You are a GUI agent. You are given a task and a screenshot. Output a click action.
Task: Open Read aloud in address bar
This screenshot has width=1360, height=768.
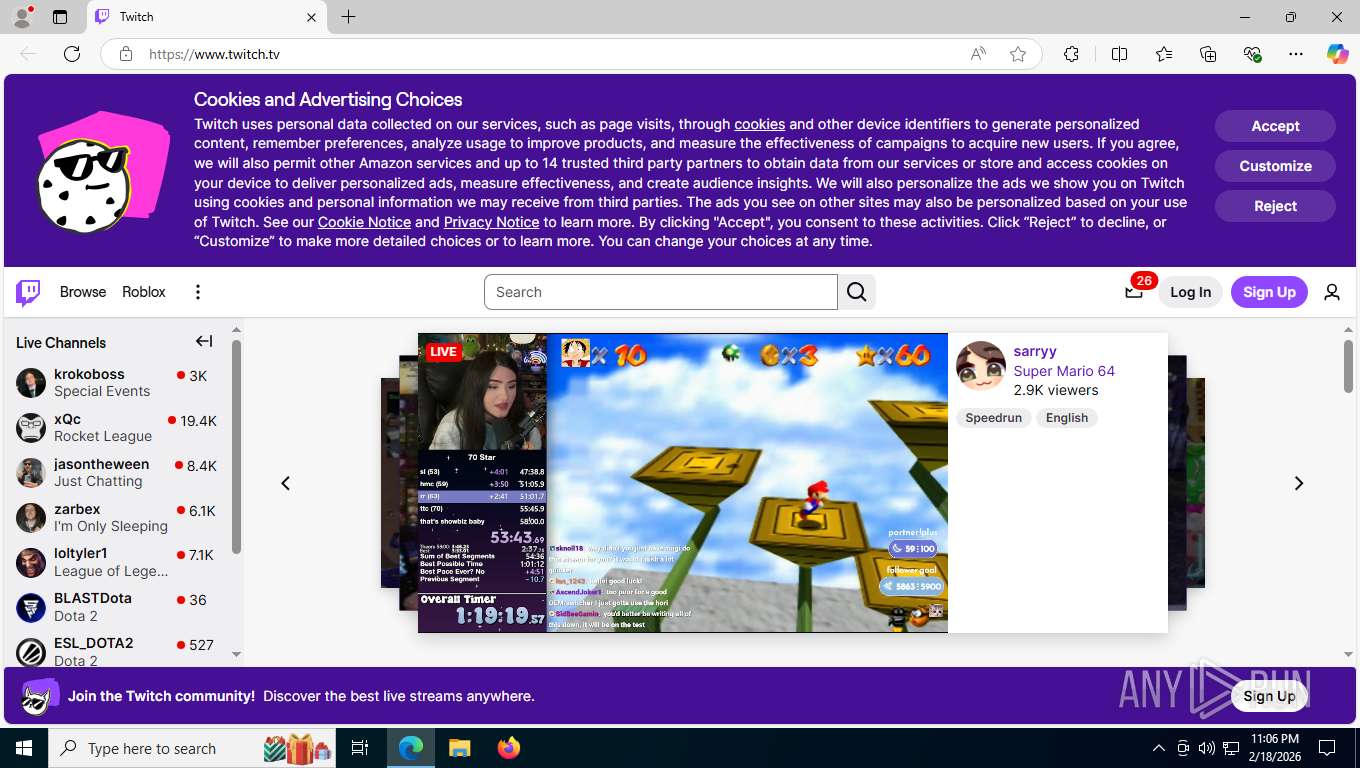click(x=978, y=54)
